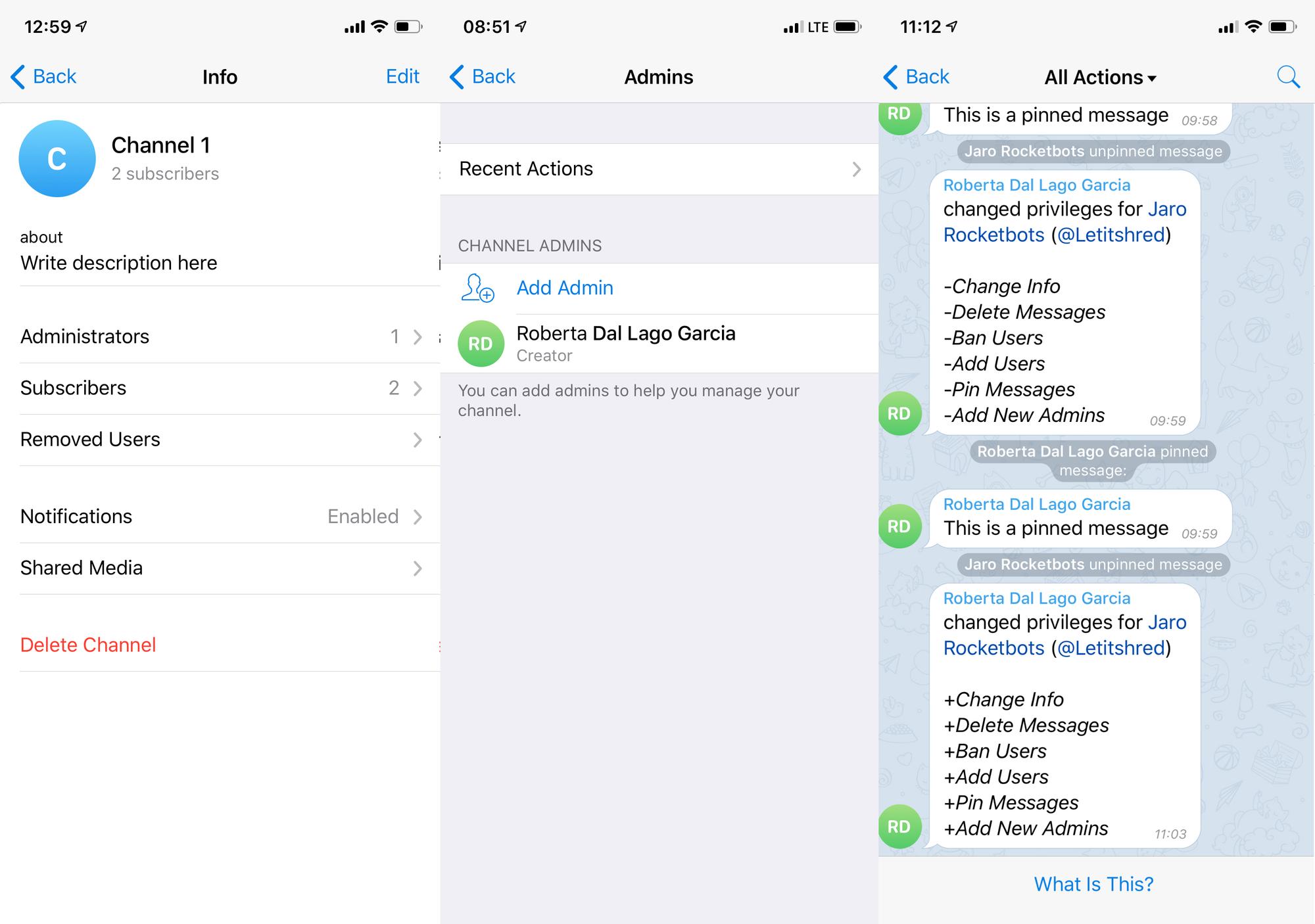Image resolution: width=1315 pixels, height=924 pixels.
Task: Tap the Shared Media chevron
Action: coord(418,569)
